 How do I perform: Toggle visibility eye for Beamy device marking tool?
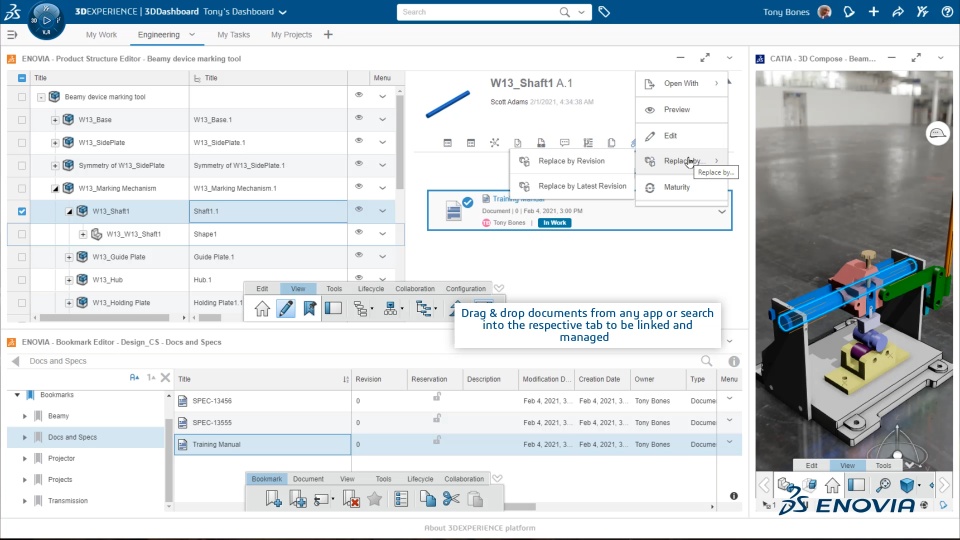[359, 95]
